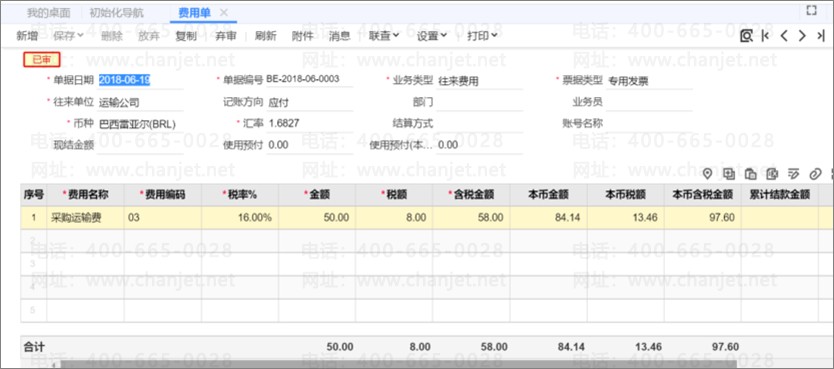Open the document search icon
This screenshot has height=369, width=834.
tap(746, 36)
